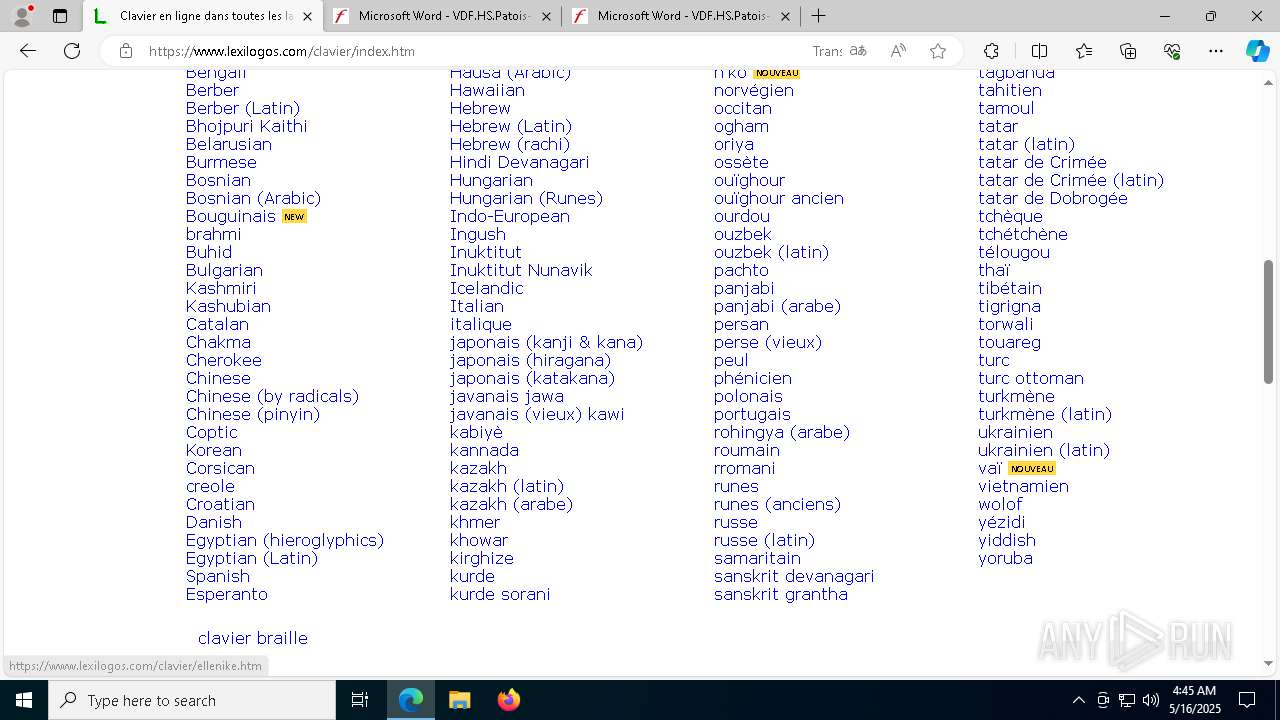
Task: Open the volume speaker tray icon
Action: click(x=1151, y=700)
